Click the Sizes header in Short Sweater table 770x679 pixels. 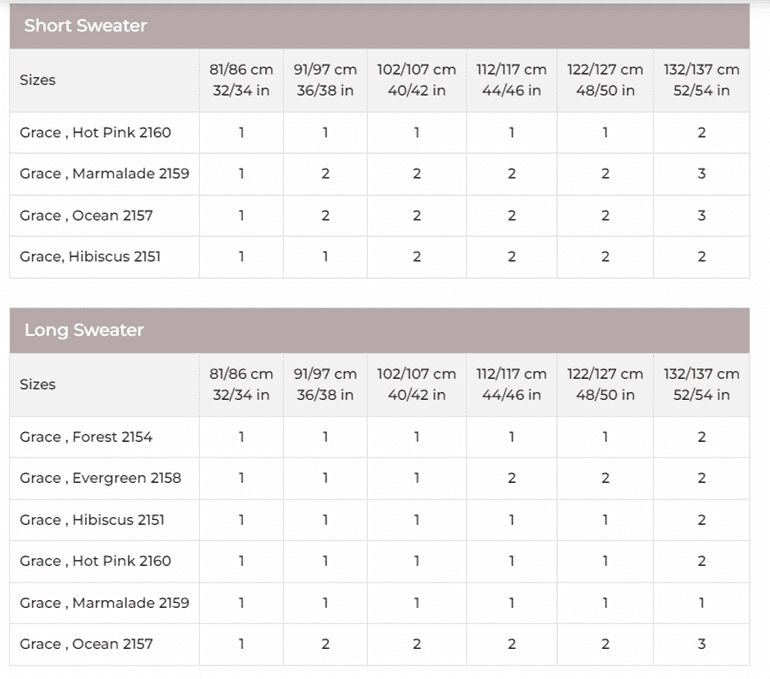pos(38,80)
